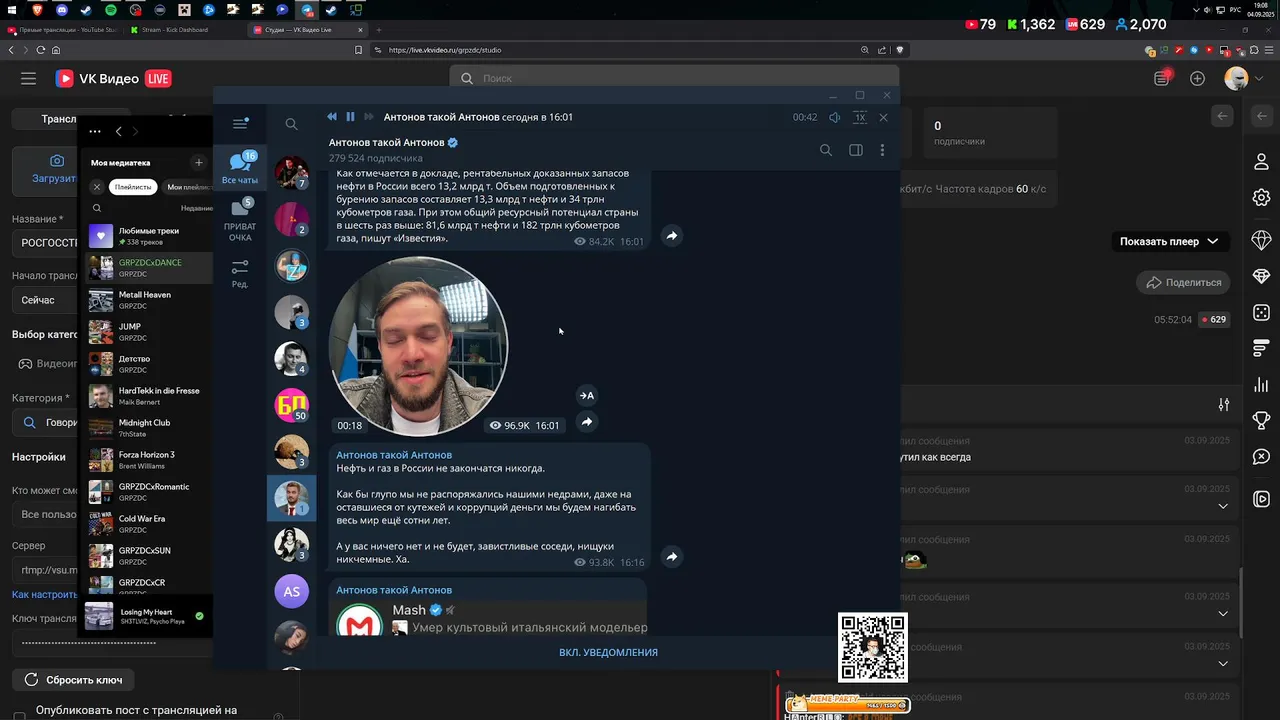Open VK Video main hamburger menu
Viewport: 1280px width, 720px height.
pyautogui.click(x=28, y=78)
